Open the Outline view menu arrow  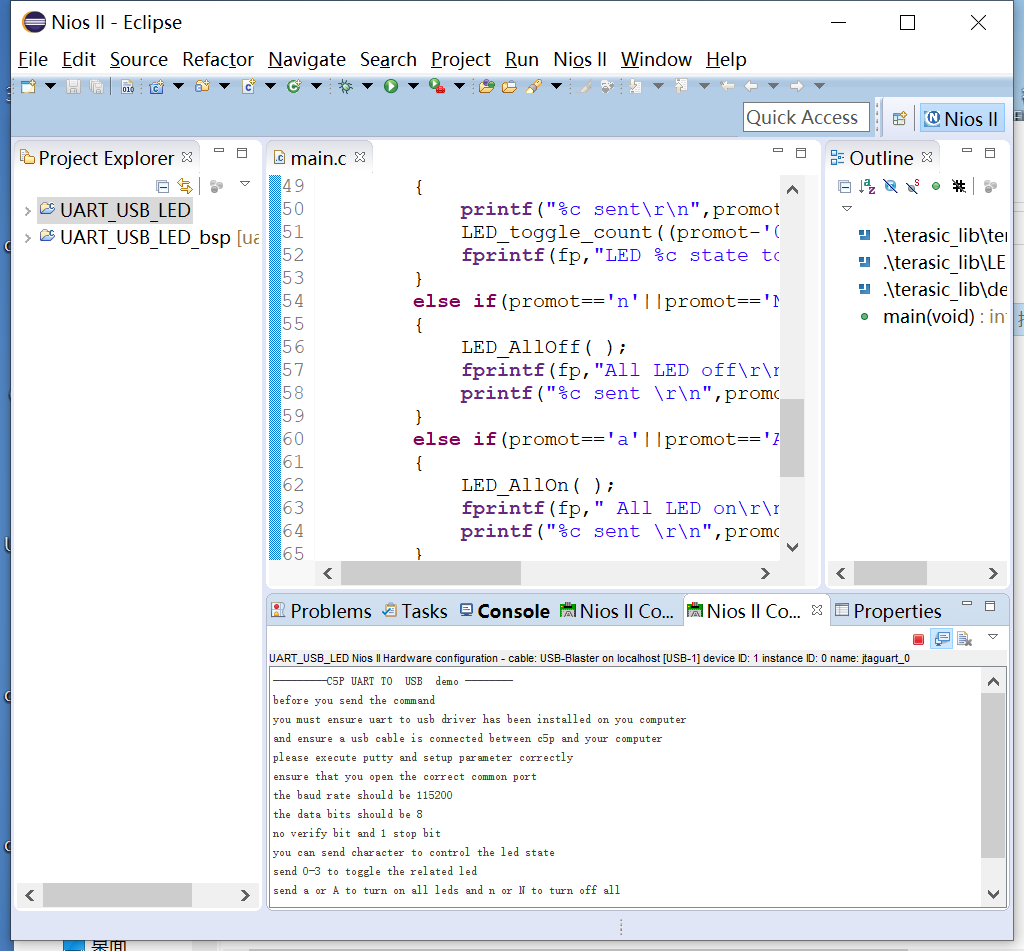pyautogui.click(x=847, y=209)
